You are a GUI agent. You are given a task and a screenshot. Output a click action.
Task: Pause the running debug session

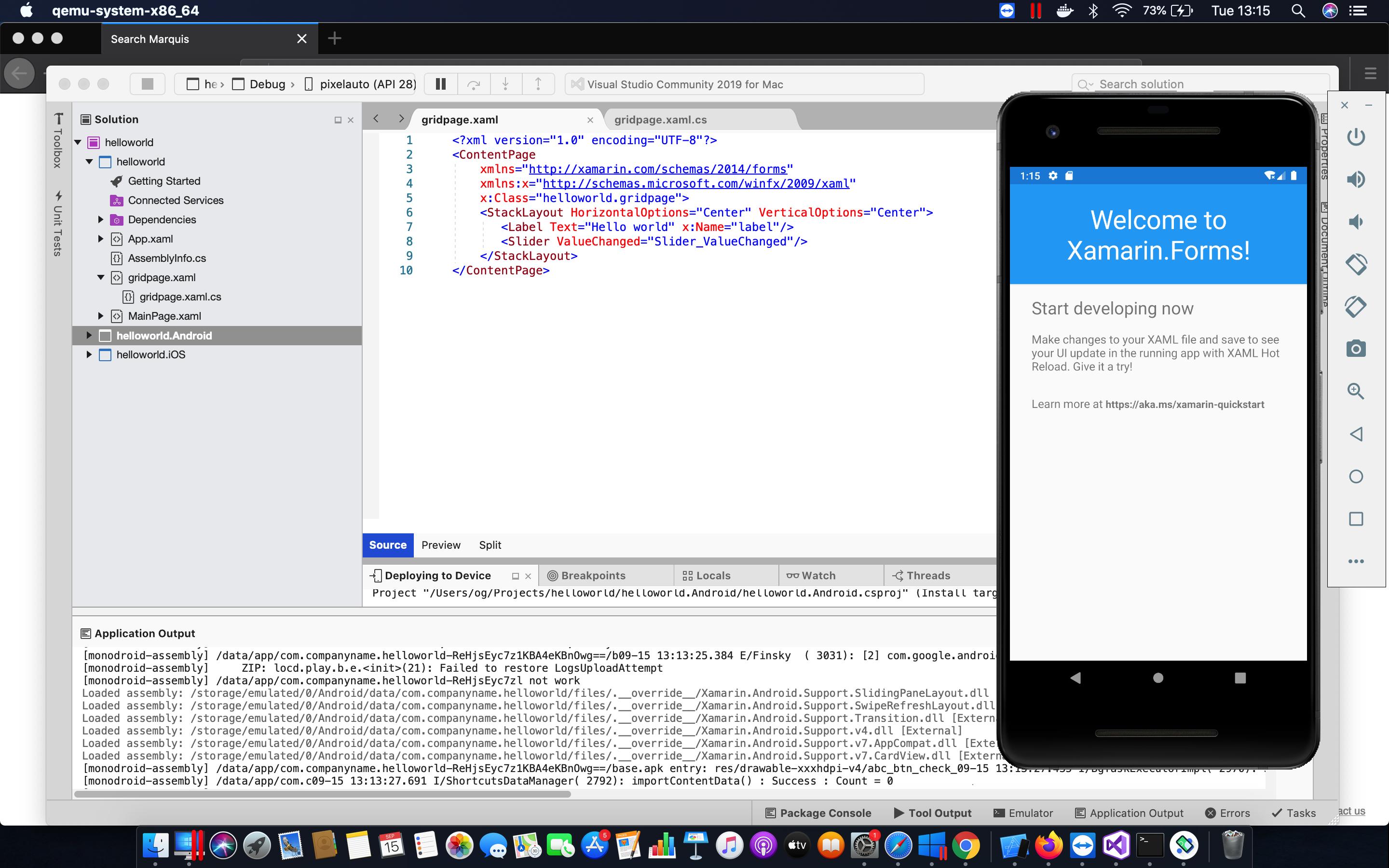coord(440,84)
